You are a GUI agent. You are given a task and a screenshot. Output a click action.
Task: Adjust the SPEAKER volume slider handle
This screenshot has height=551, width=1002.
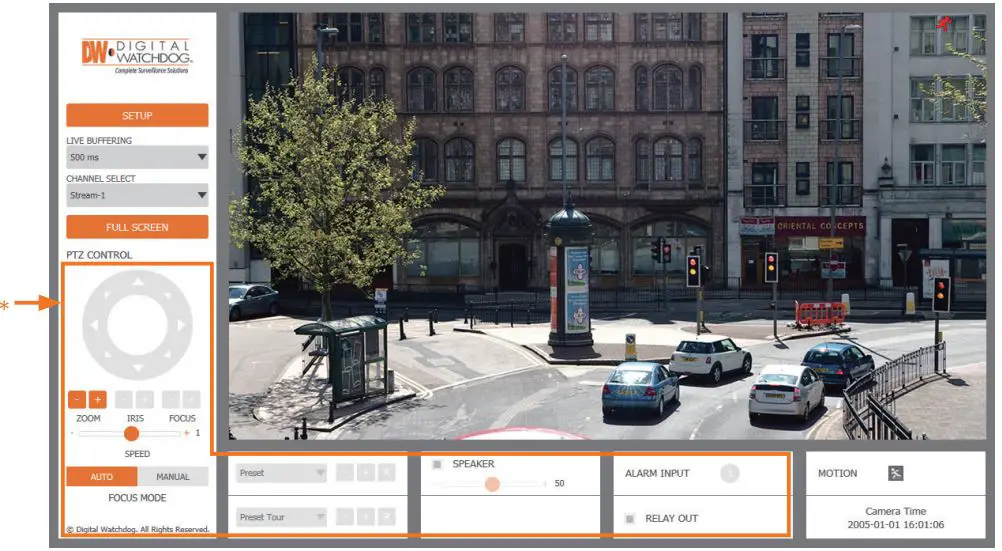(x=492, y=484)
